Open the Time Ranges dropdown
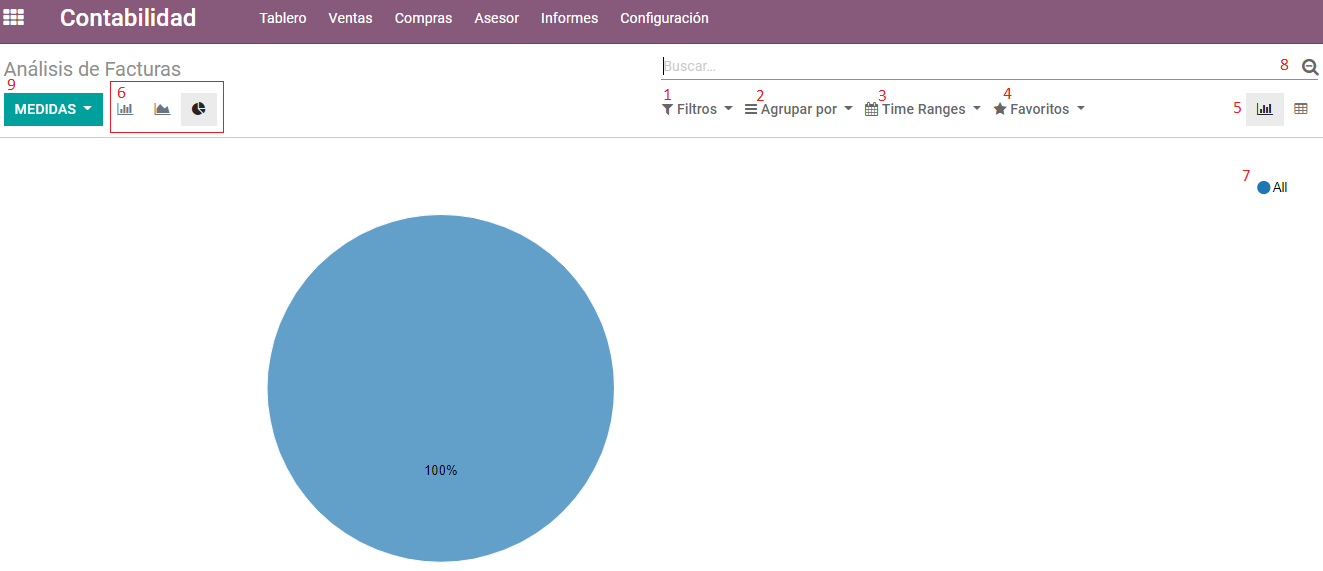 [x=922, y=109]
